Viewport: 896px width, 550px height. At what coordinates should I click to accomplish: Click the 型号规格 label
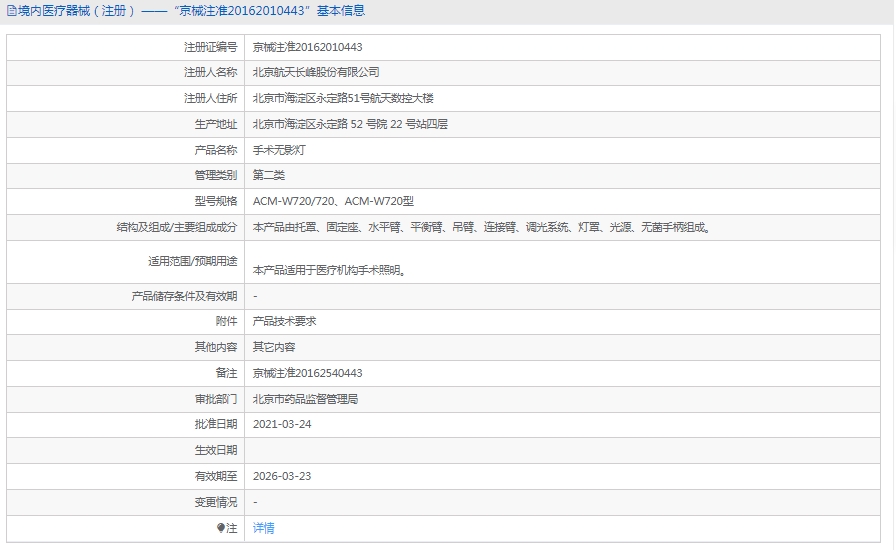point(215,201)
